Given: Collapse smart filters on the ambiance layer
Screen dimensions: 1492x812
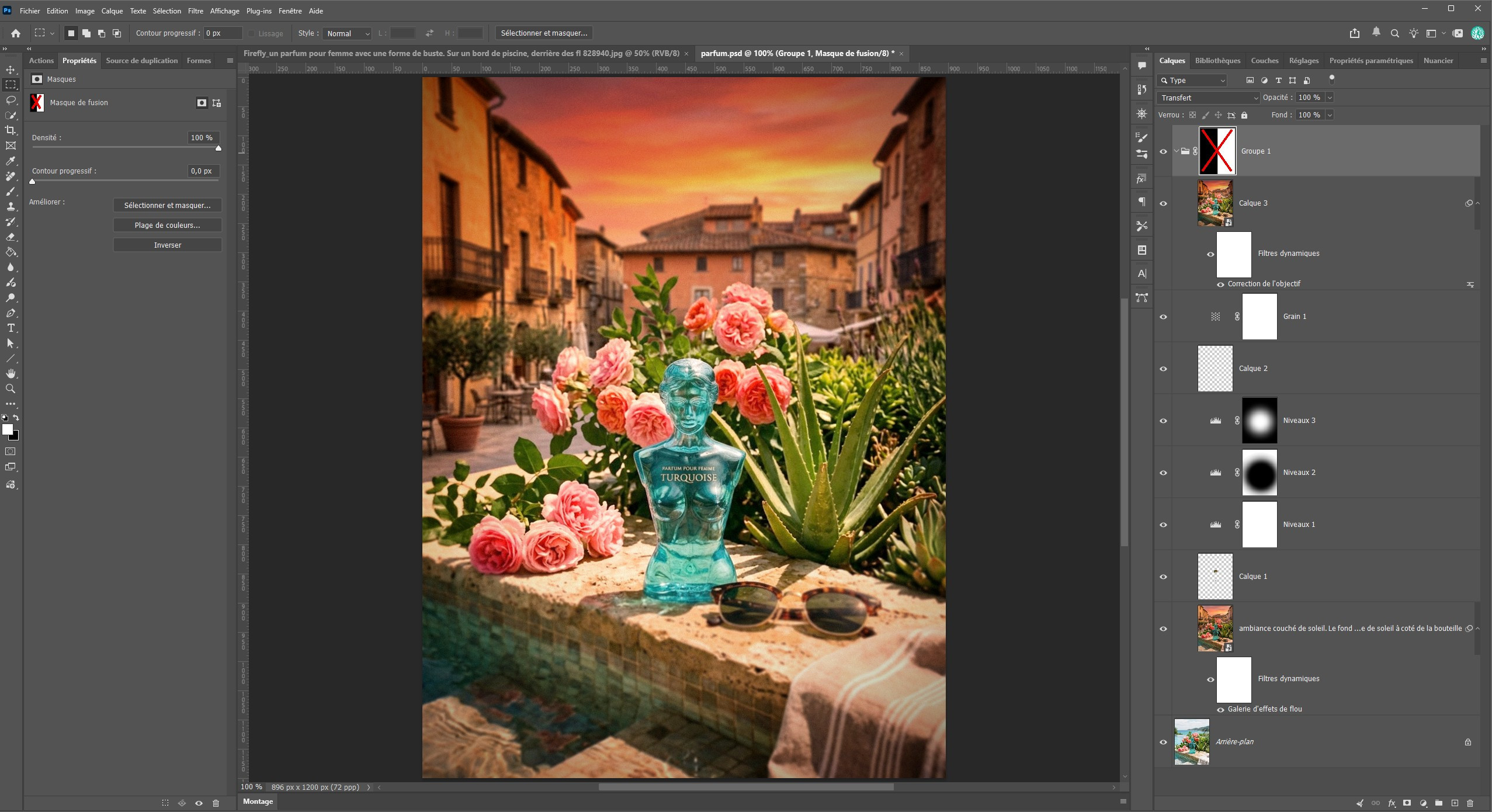Looking at the screenshot, I should [1477, 629].
